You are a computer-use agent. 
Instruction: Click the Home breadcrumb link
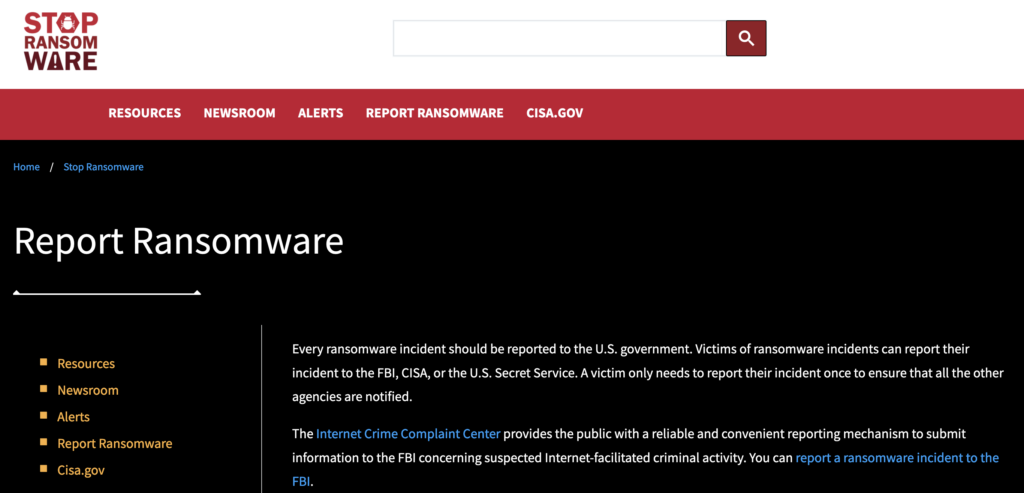pyautogui.click(x=26, y=167)
